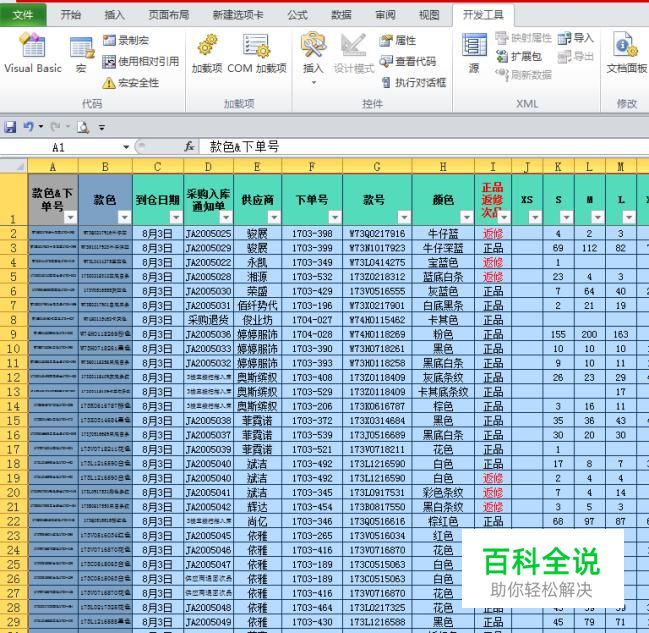Viewport: 649px width, 633px height.
Task: Open 文档面板 document panel
Action: [x=627, y=54]
